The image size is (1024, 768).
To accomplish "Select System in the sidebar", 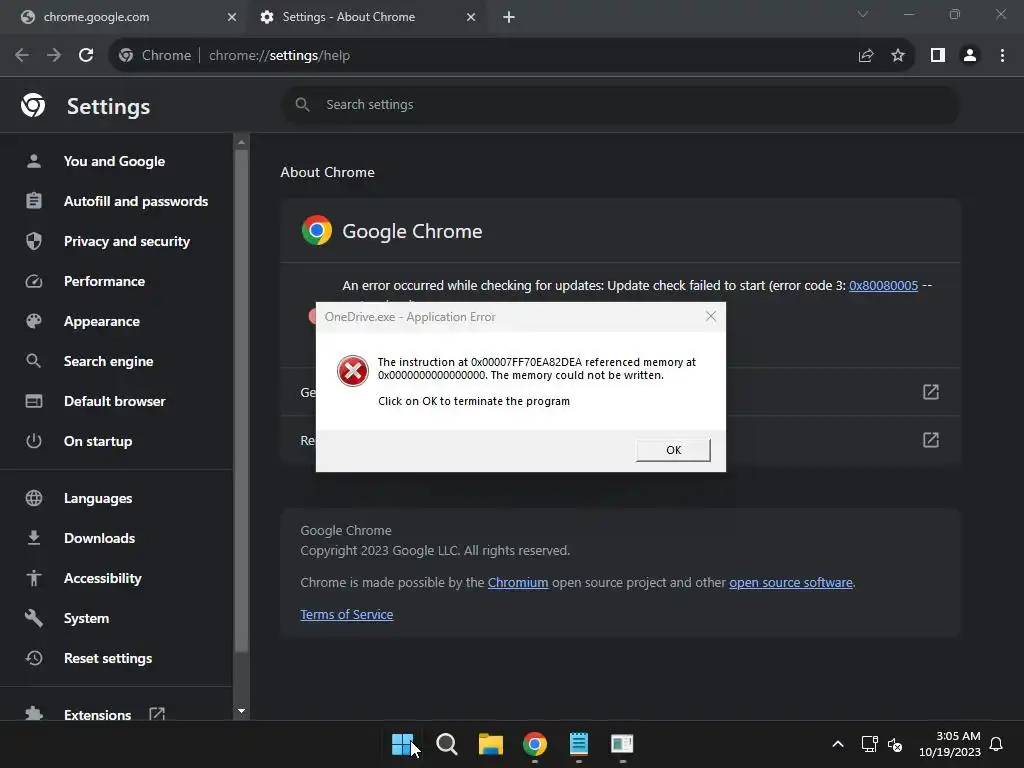I will pos(86,618).
